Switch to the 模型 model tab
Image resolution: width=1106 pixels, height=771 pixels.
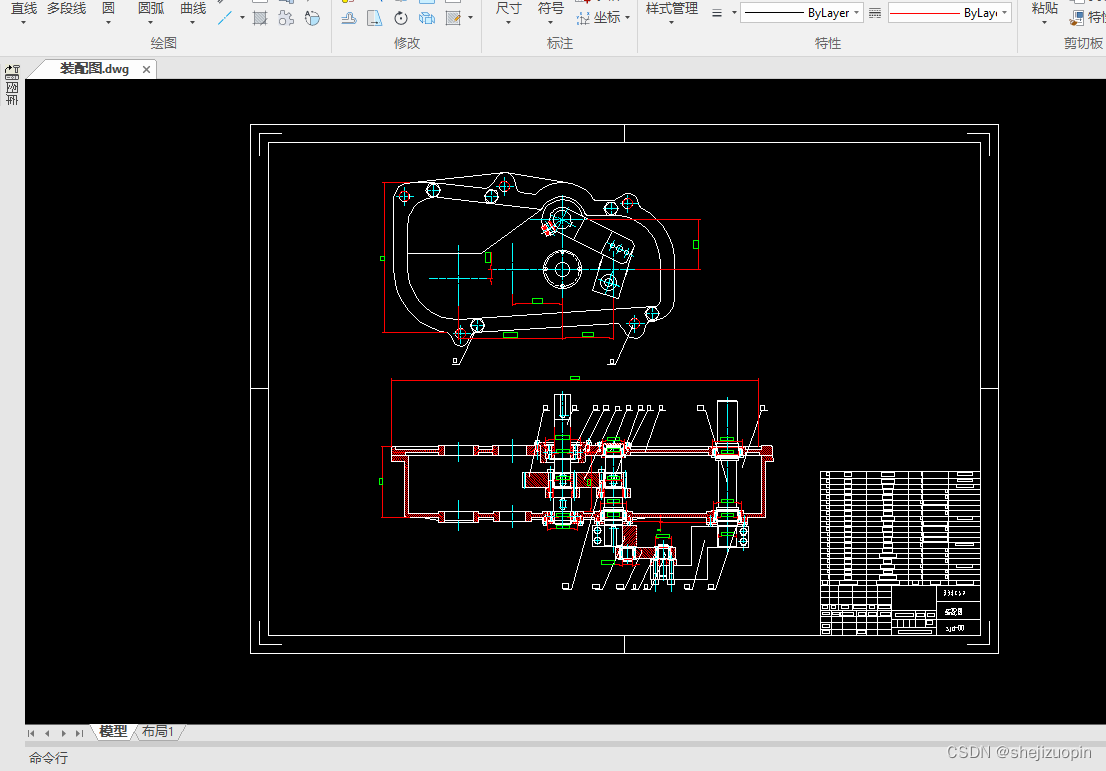click(x=113, y=731)
